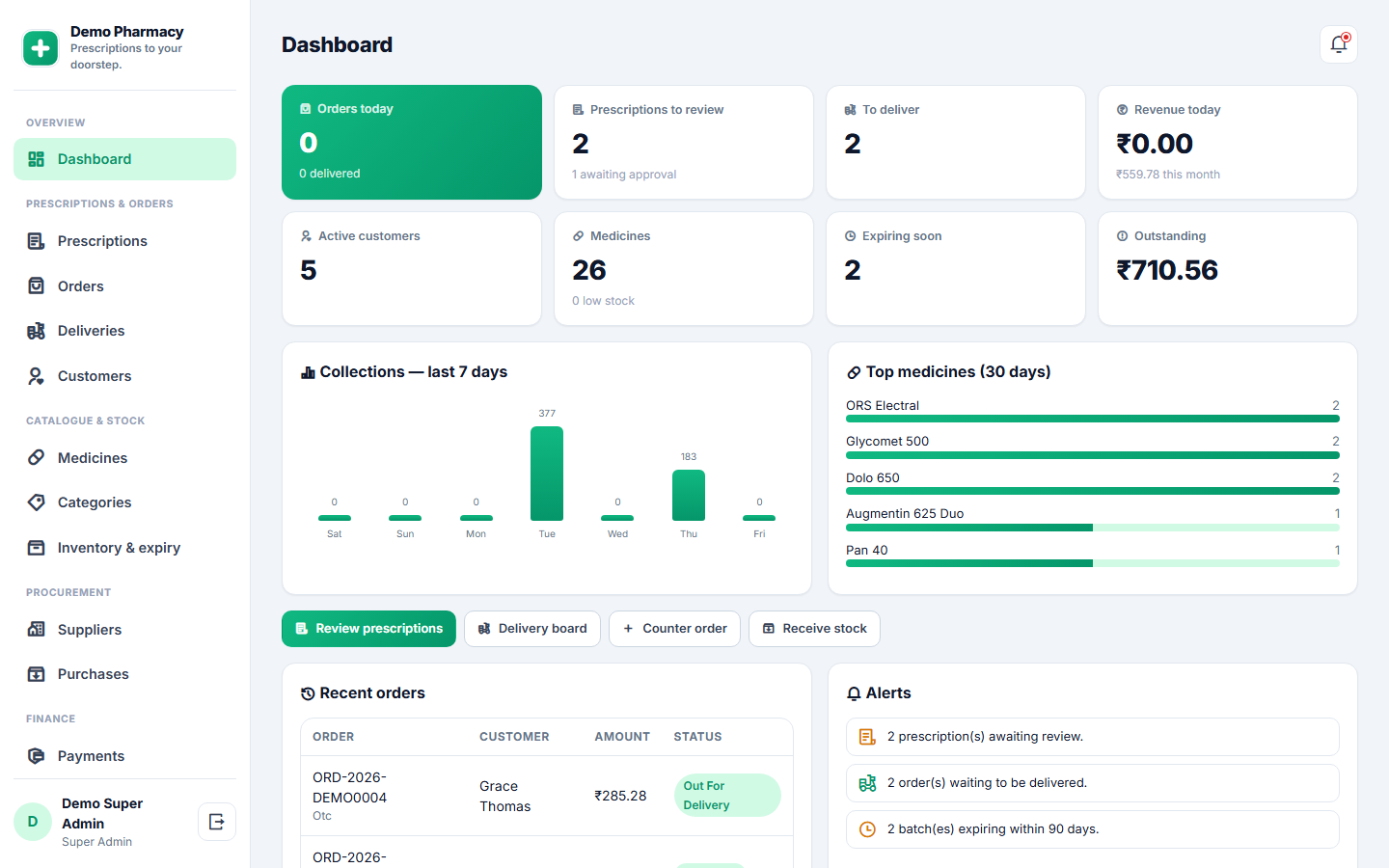Viewport: 1389px width, 868px height.
Task: Click the Customers person icon in sidebar
Action: tap(36, 376)
